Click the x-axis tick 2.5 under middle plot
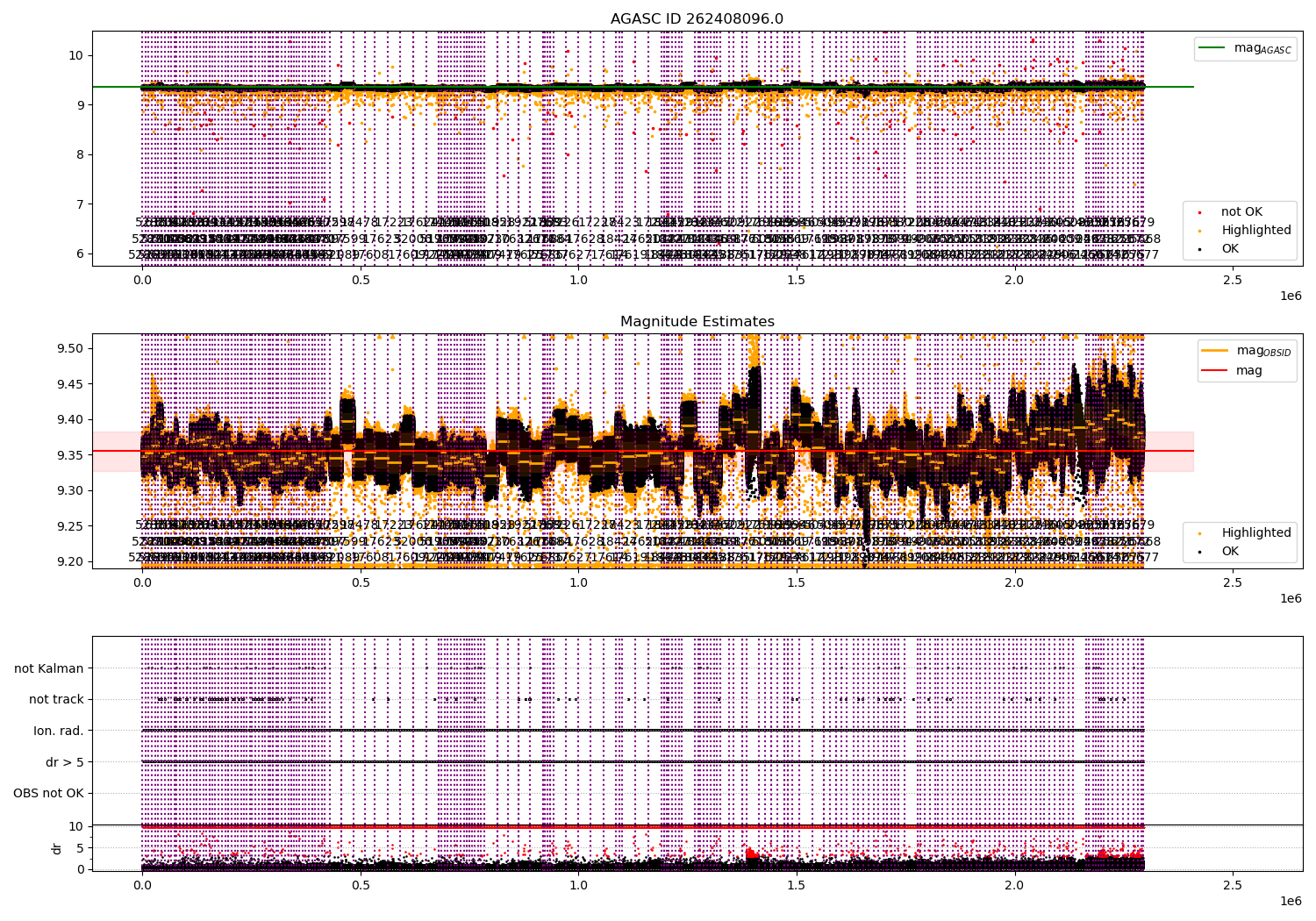Screen dimensions: 1316x921 [x=1233, y=582]
